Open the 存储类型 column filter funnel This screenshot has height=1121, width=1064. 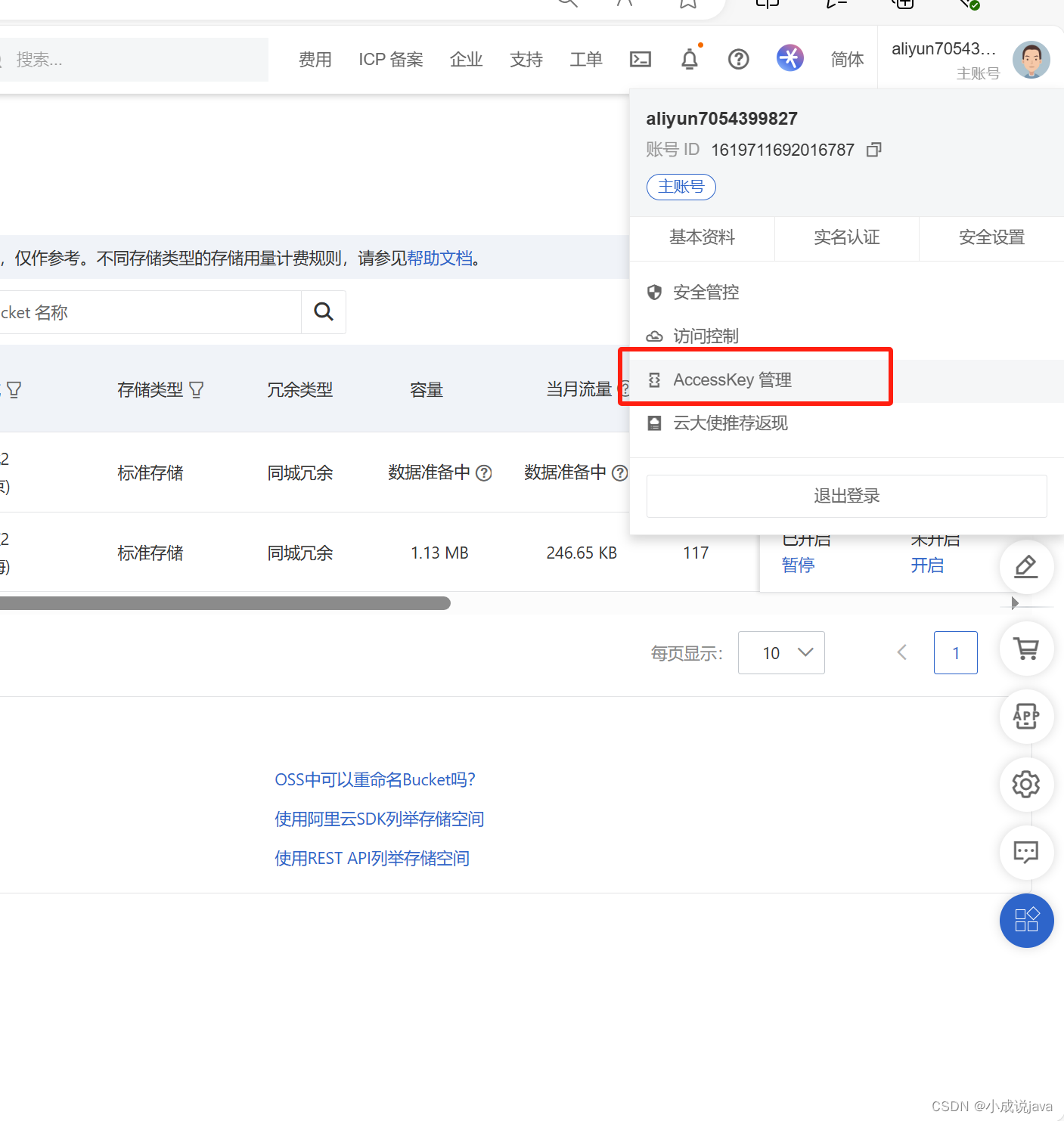197,389
